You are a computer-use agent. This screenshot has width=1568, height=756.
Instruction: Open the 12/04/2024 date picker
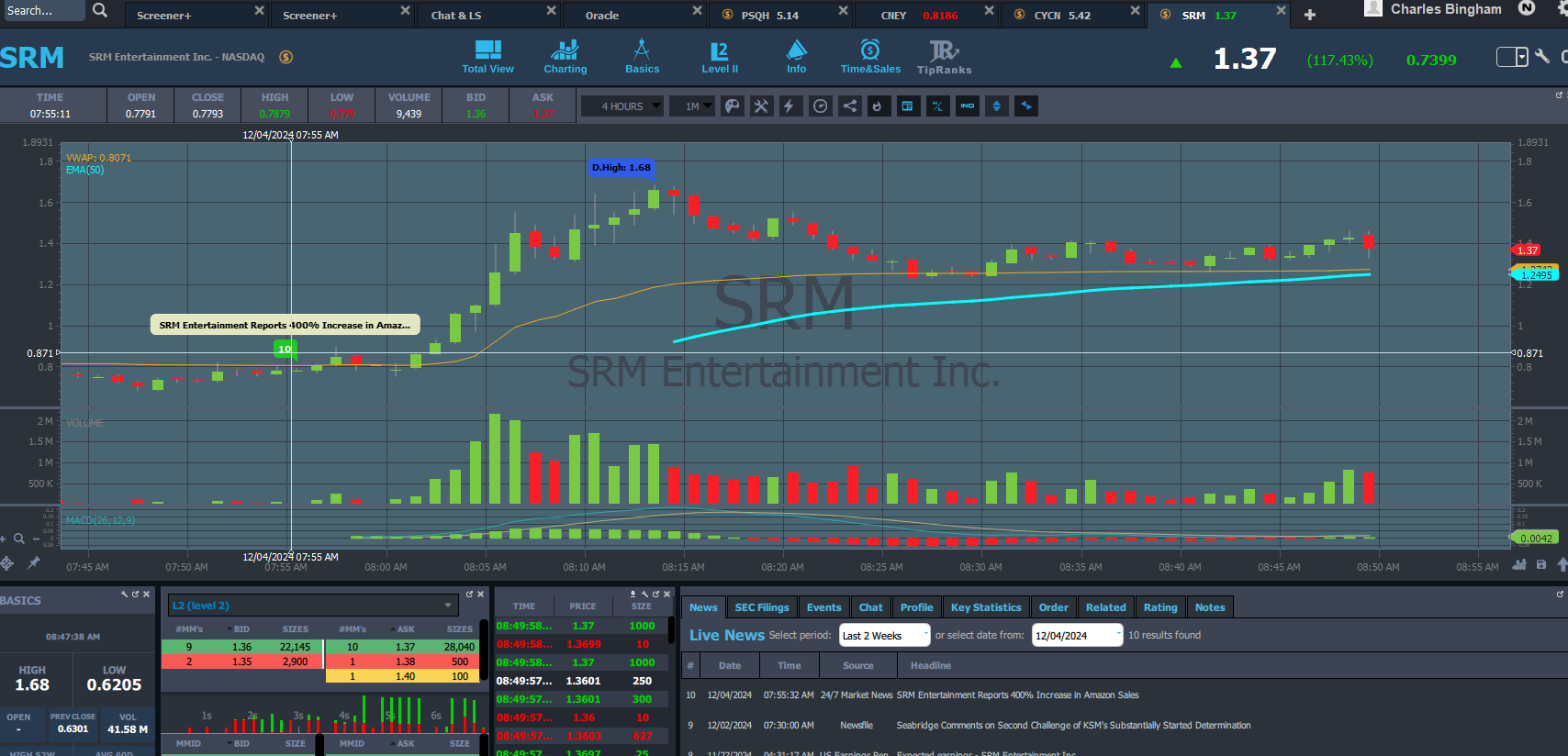click(1077, 635)
